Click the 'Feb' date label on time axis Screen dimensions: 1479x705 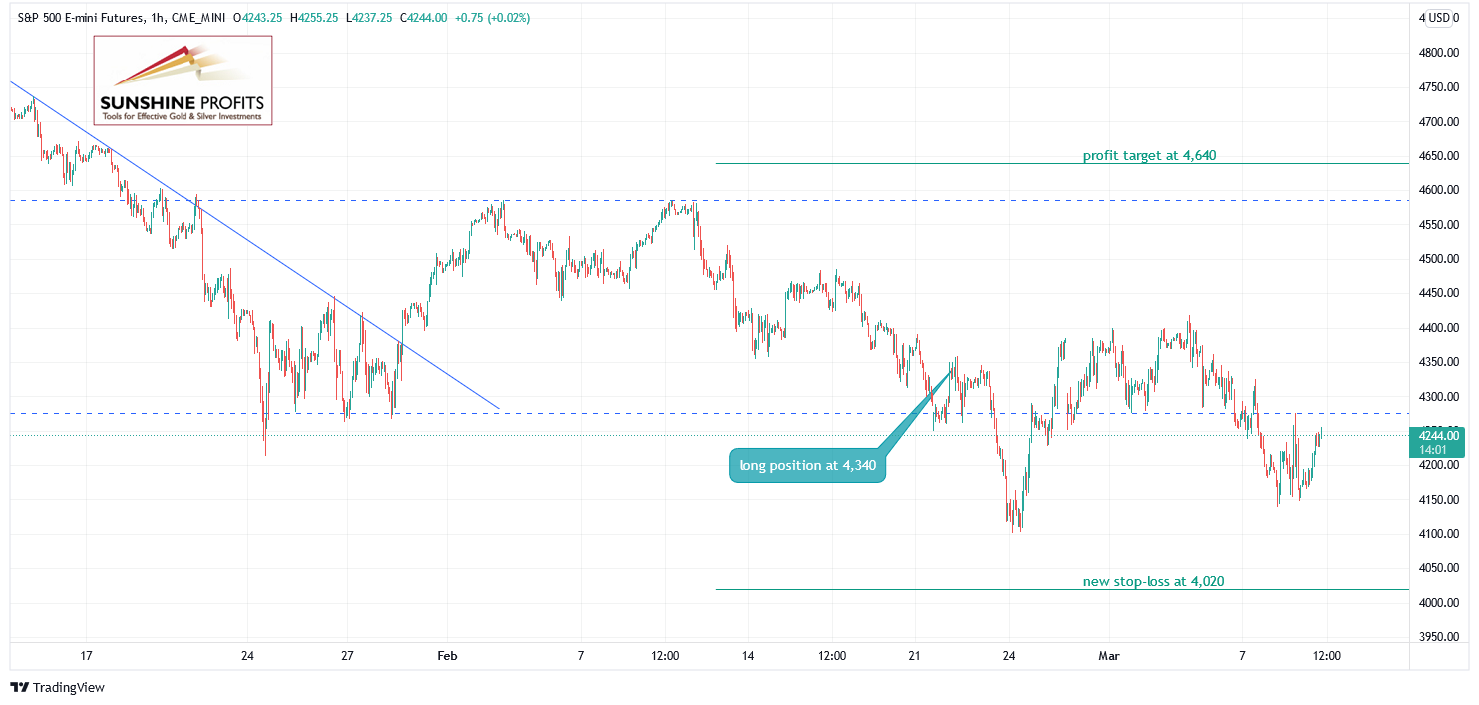tap(447, 656)
